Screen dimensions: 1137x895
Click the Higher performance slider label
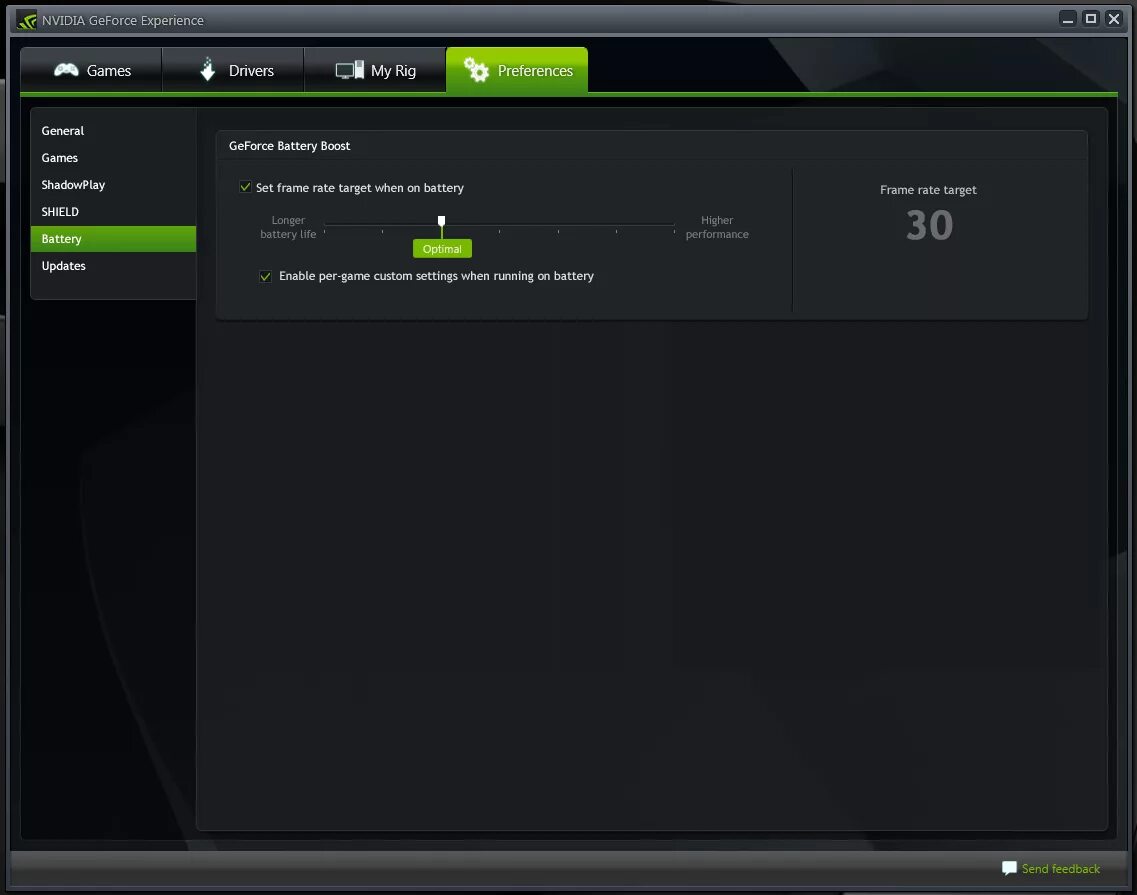click(716, 227)
